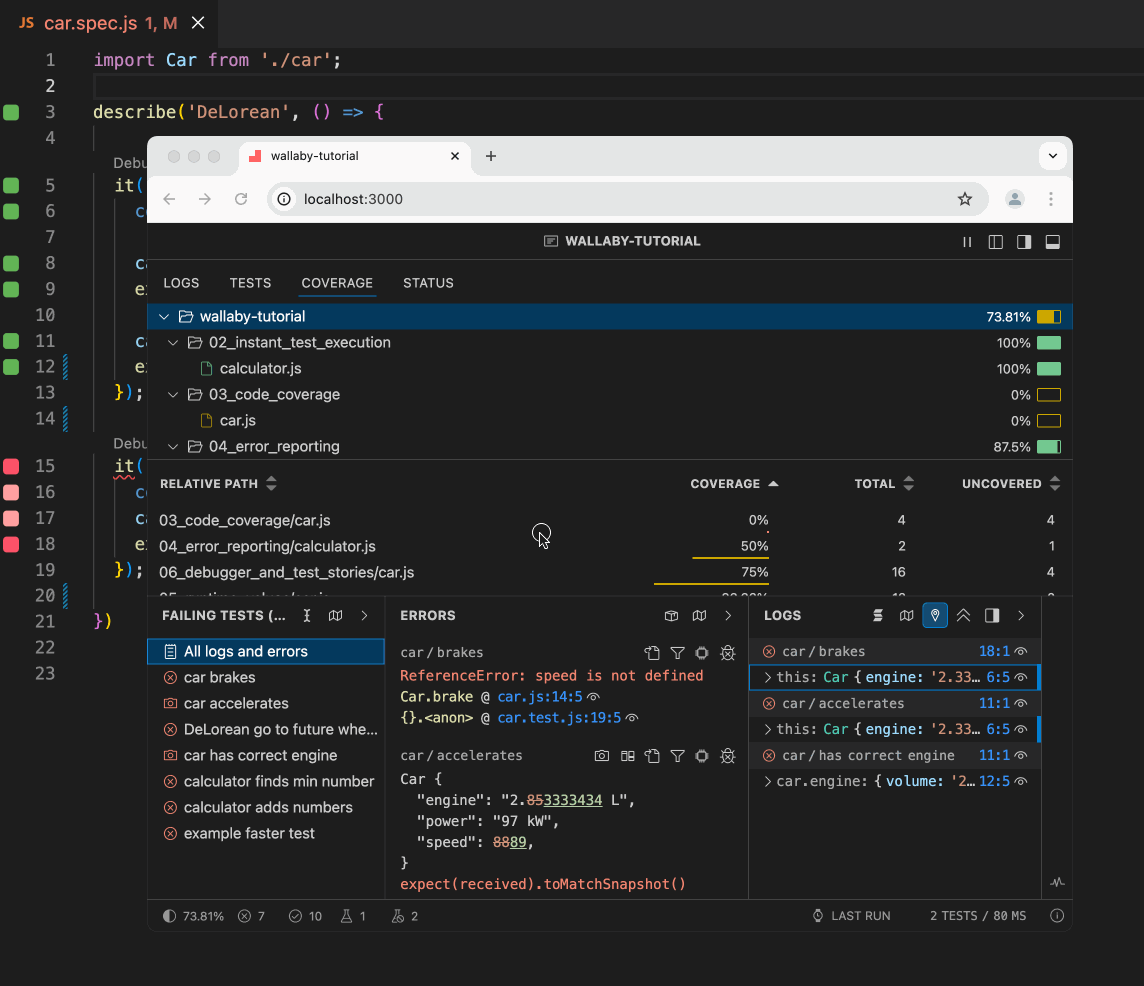The width and height of the screenshot is (1144, 986).
Task: Click the filter icon for car / brakes error
Action: click(x=677, y=652)
